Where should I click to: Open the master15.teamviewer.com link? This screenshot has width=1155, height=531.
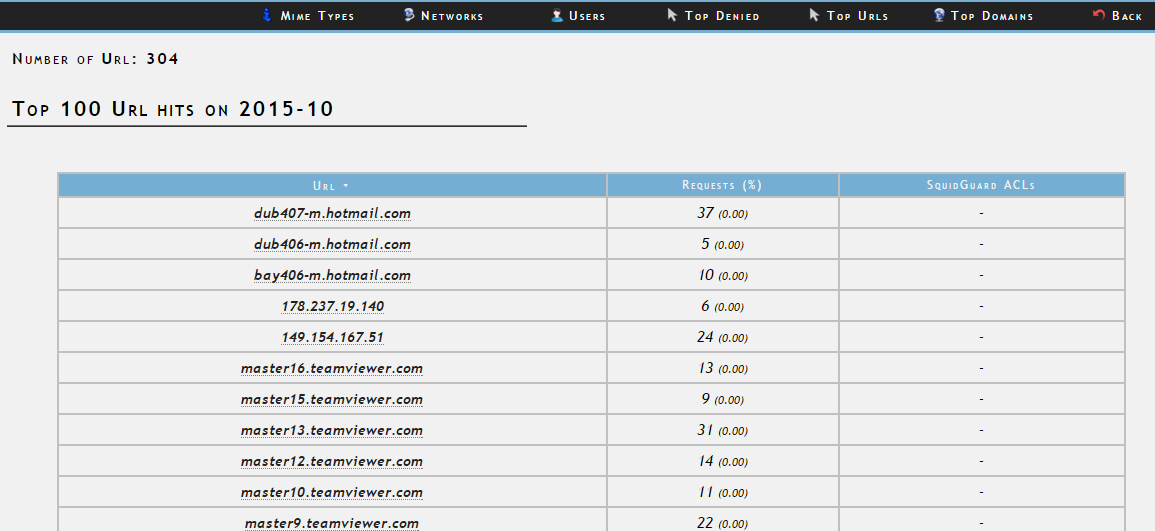pyautogui.click(x=331, y=399)
